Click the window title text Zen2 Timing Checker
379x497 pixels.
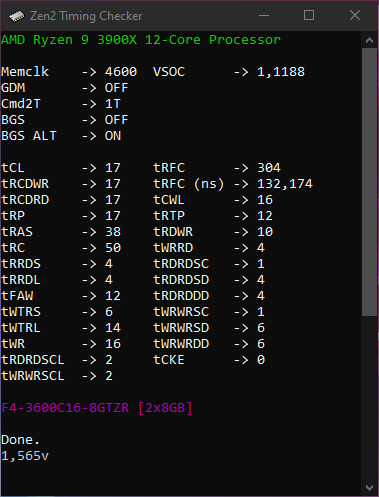86,16
